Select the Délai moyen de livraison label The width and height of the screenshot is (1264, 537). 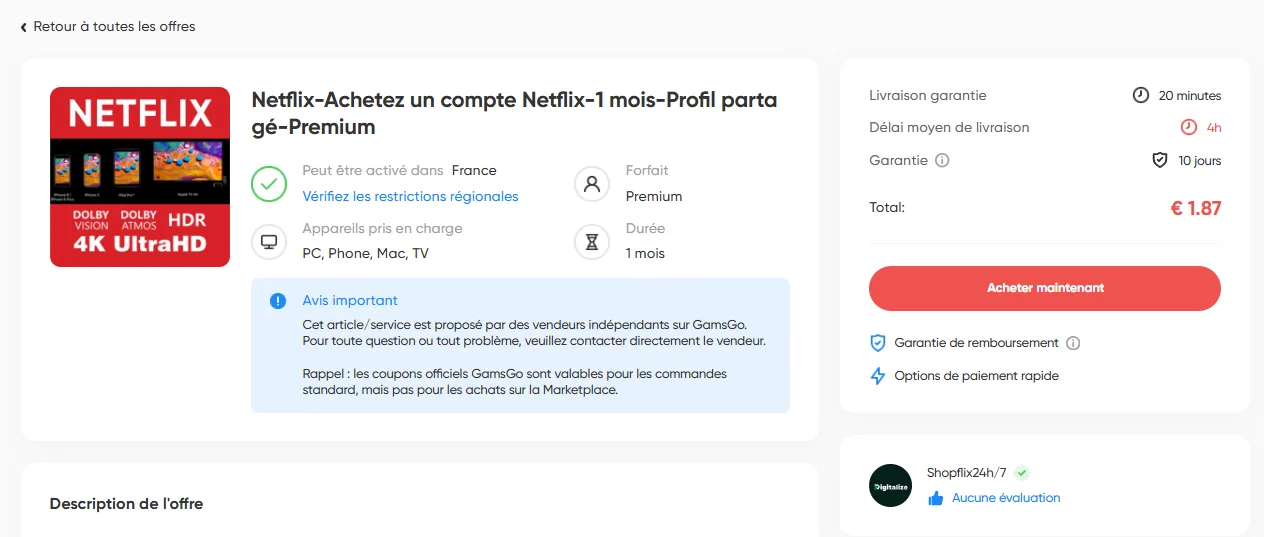949,127
